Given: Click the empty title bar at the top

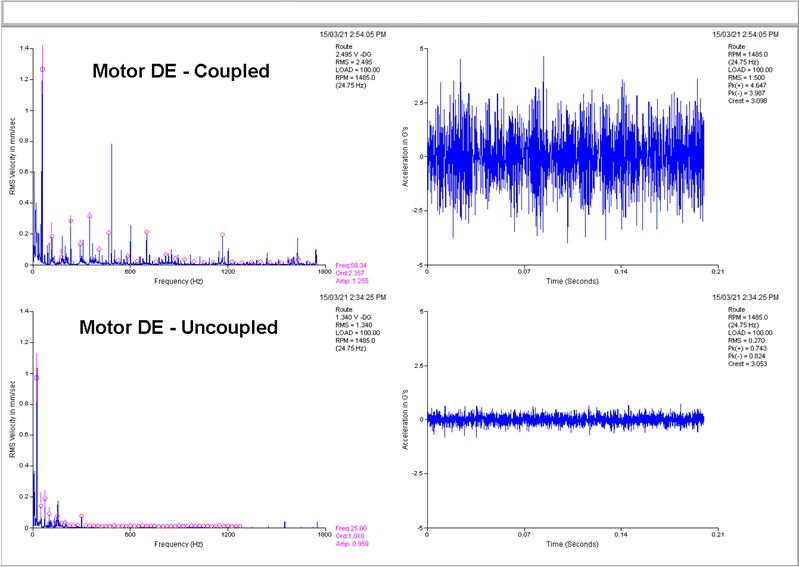Looking at the screenshot, I should click(400, 14).
